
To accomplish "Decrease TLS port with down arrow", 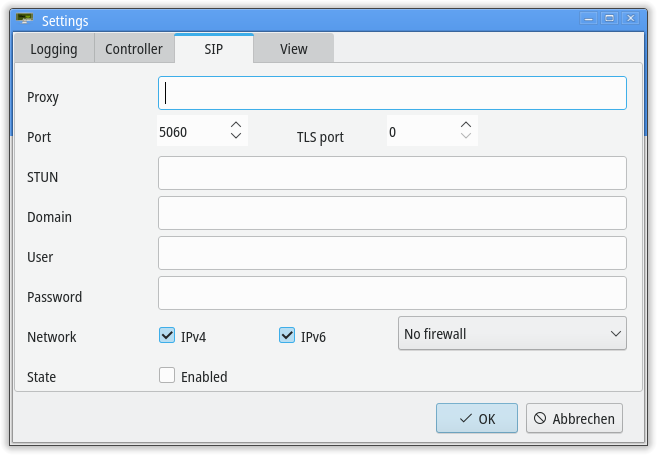I will pyautogui.click(x=466, y=136).
